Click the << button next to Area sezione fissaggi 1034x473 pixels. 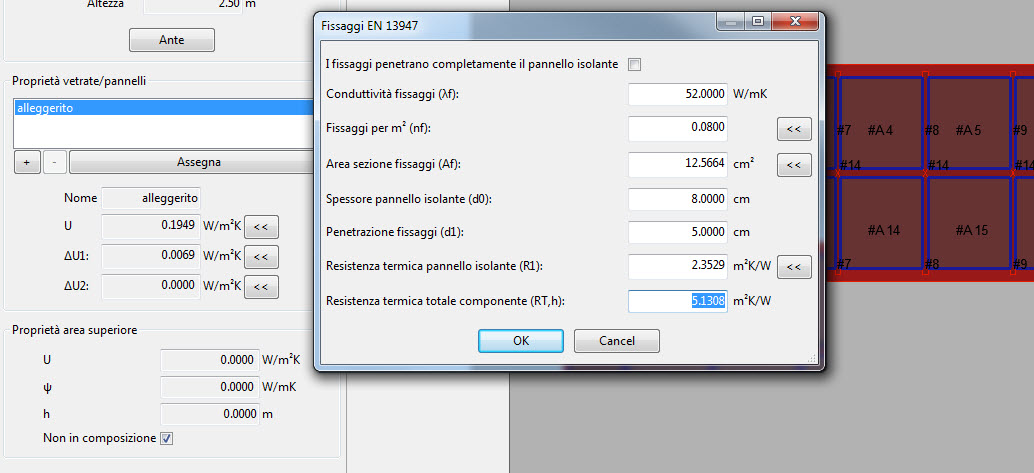click(794, 164)
